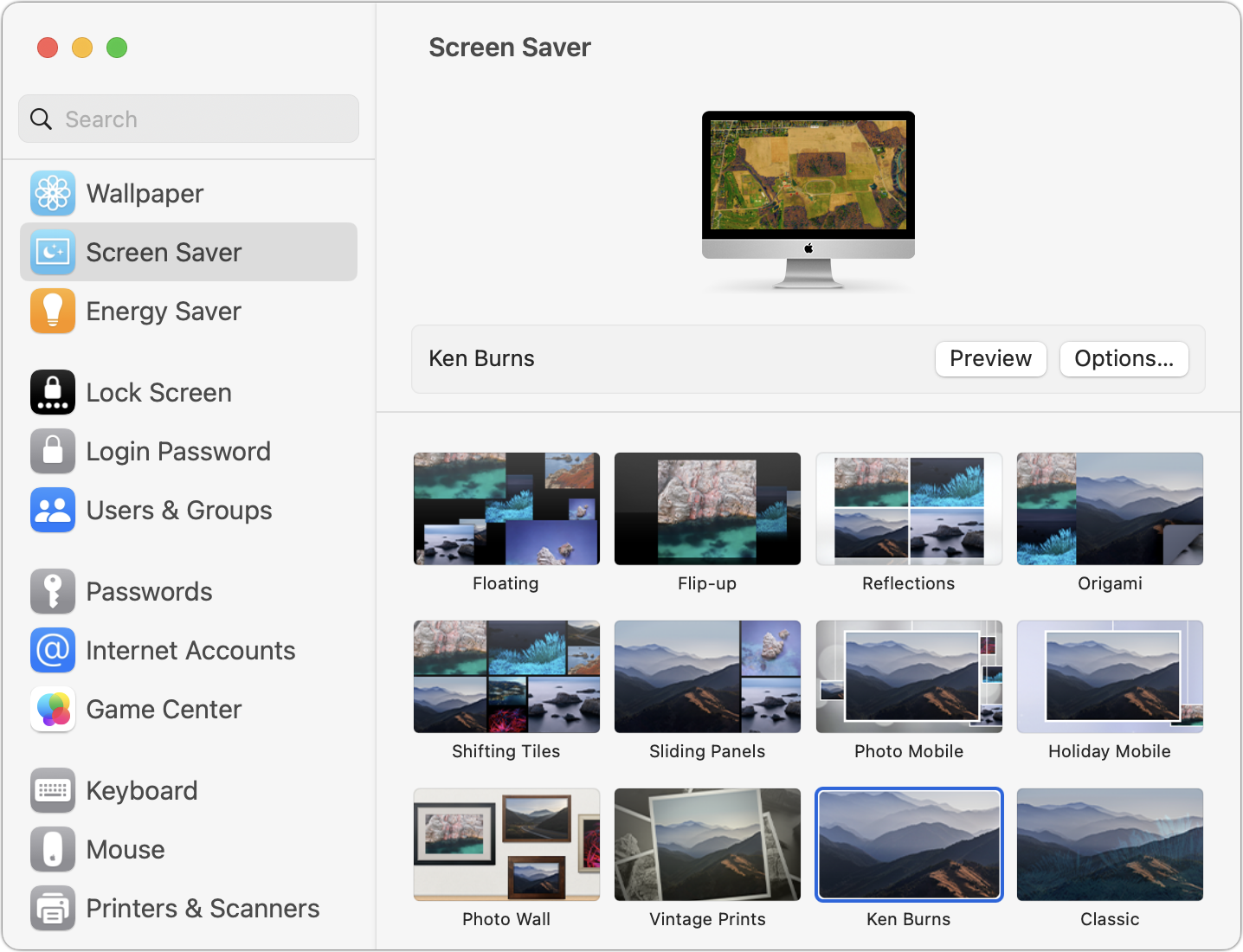Viewport: 1243px width, 952px height.
Task: Minimize the window with yellow button
Action: pyautogui.click(x=82, y=48)
